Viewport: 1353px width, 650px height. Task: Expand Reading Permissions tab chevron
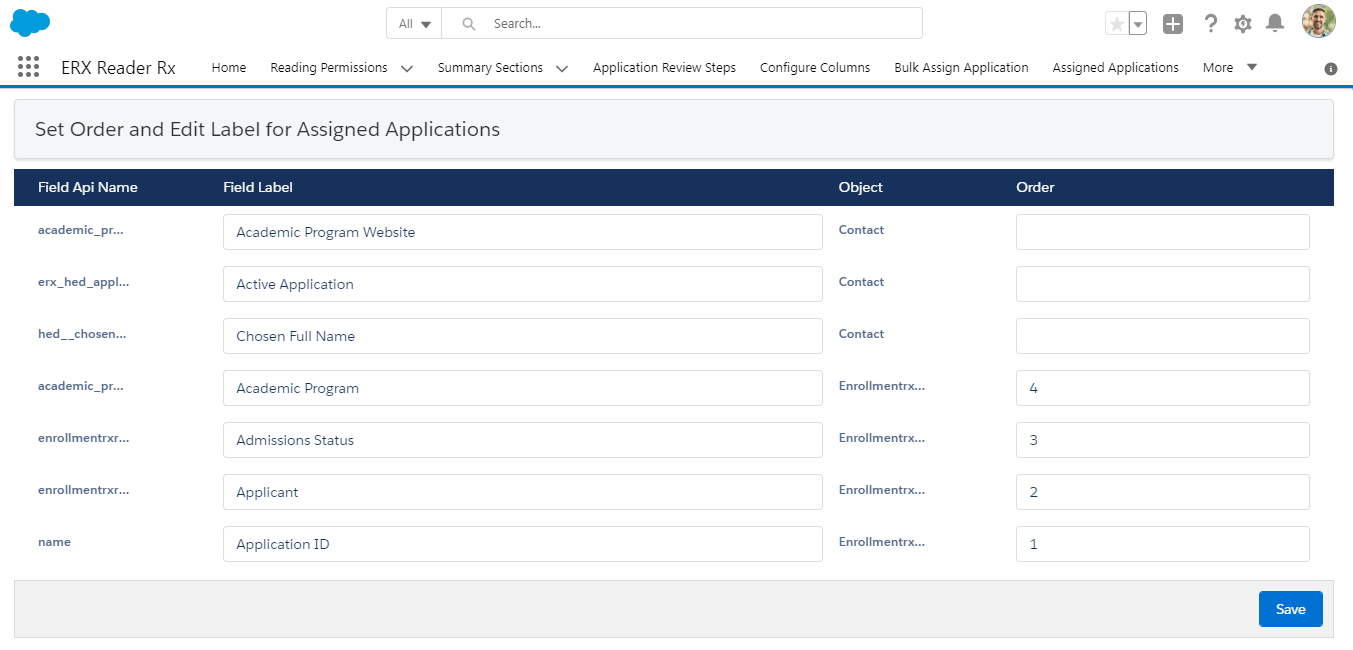pyautogui.click(x=407, y=68)
